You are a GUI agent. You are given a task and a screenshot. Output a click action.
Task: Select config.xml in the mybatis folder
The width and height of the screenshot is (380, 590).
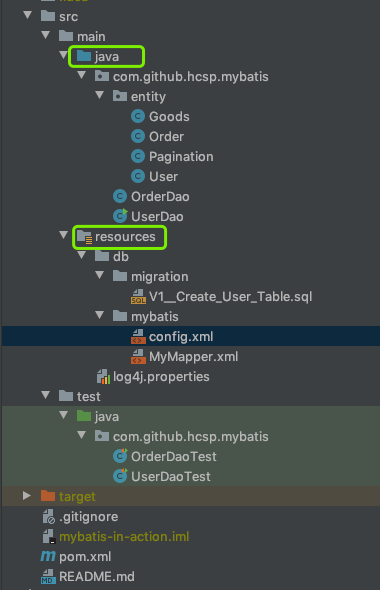coord(181,336)
